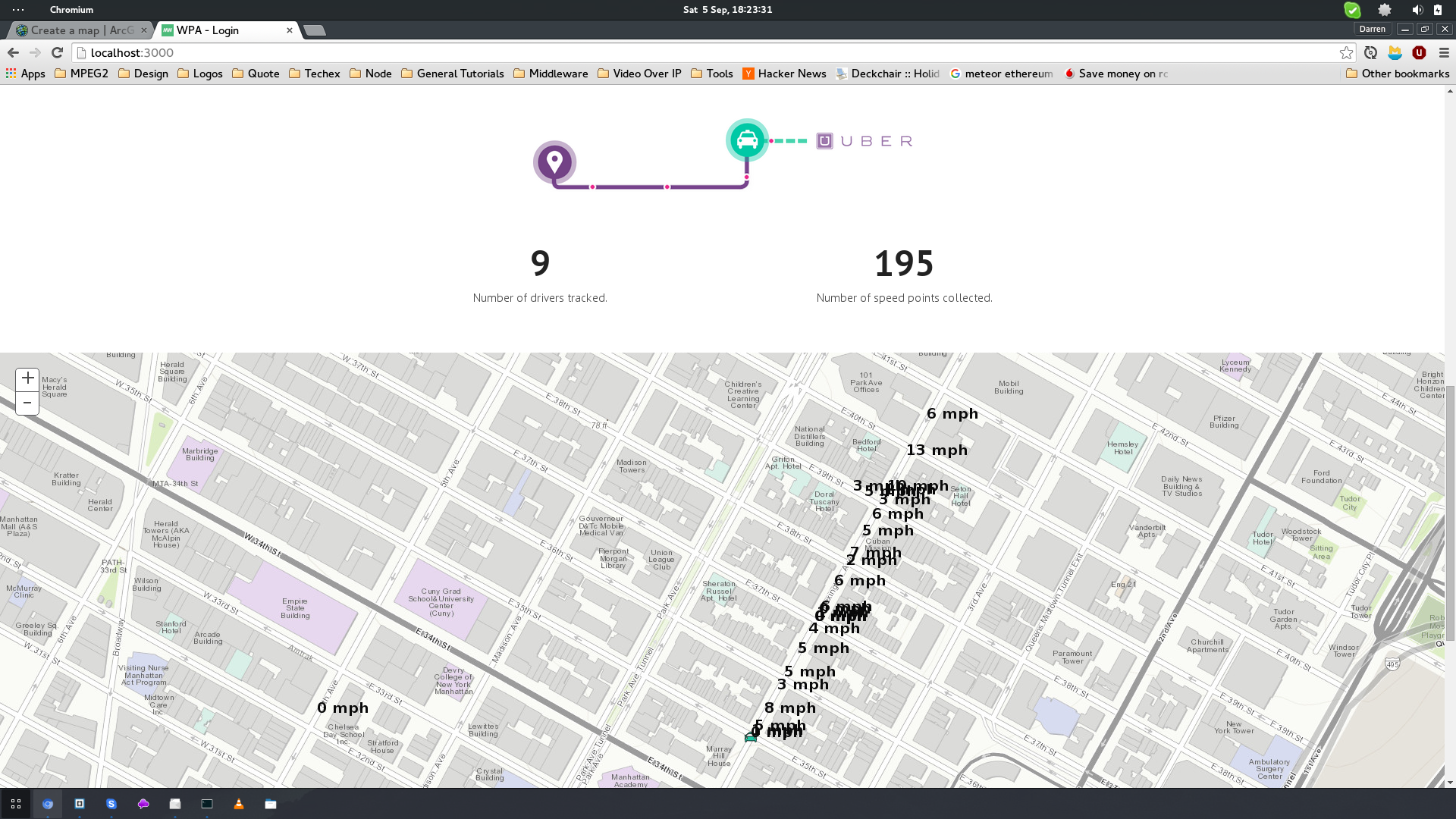
Task: Open the VLC player from the taskbar
Action: click(x=239, y=804)
